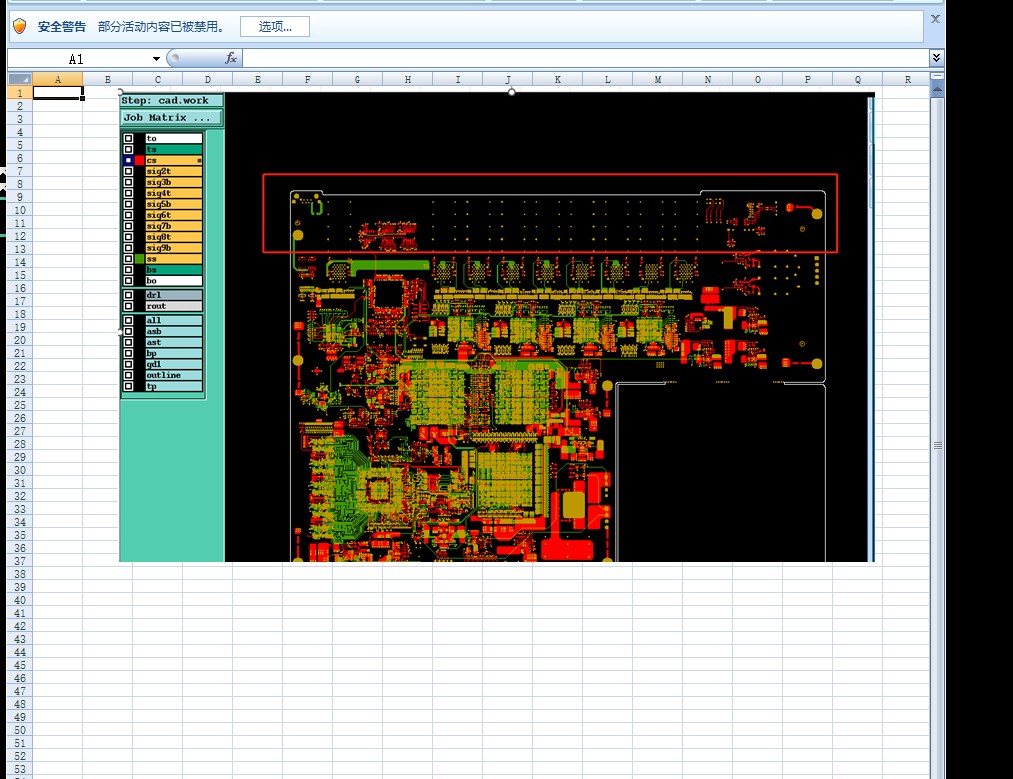Toggle the checkbox for layer ts
The width and height of the screenshot is (1013, 779).
(x=129, y=149)
